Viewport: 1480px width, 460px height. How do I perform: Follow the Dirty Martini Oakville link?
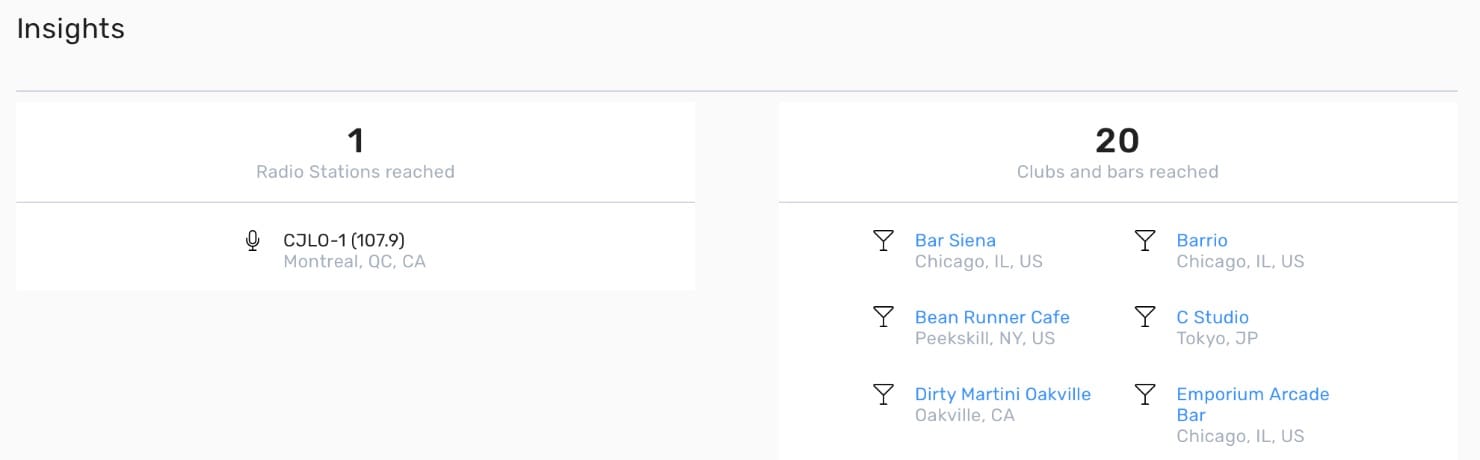coord(1002,394)
